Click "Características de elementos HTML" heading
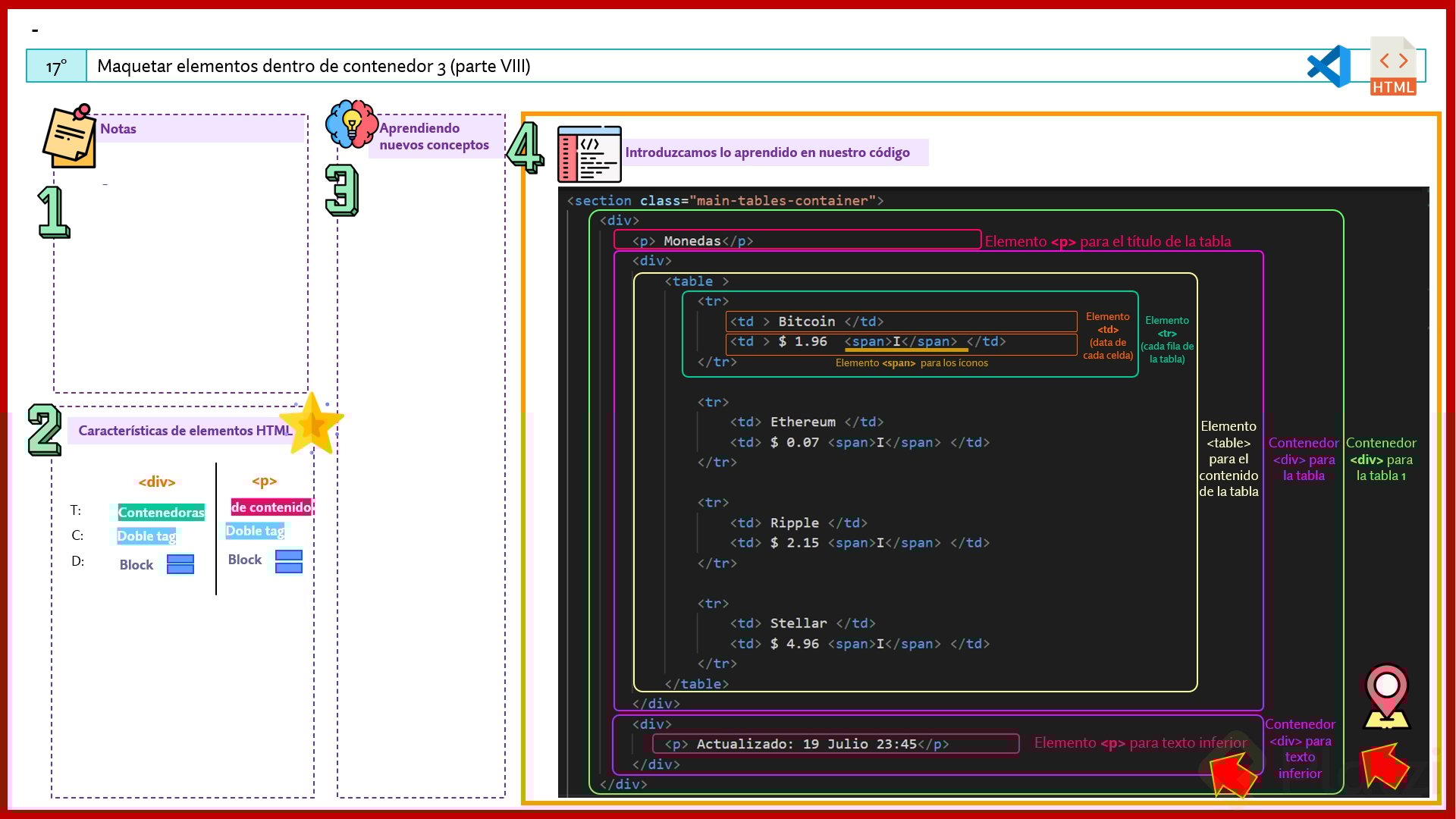1456x819 pixels. (x=185, y=431)
